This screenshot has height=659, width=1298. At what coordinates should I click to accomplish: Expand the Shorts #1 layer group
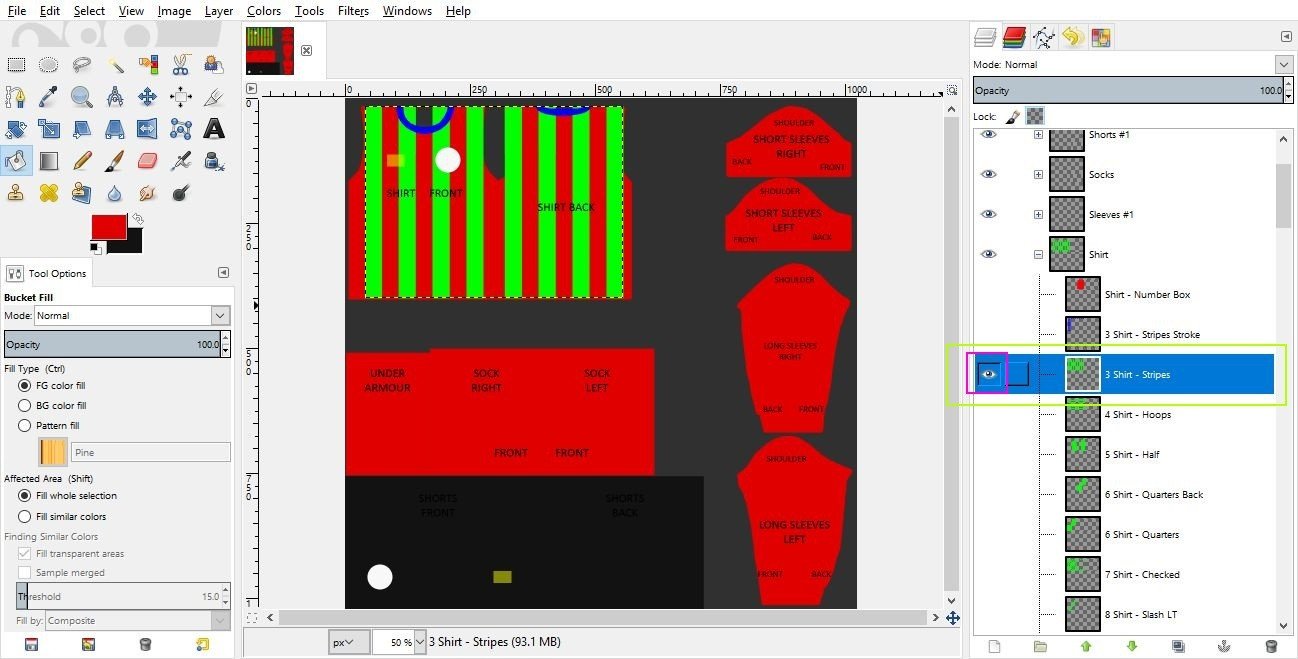(x=1038, y=134)
